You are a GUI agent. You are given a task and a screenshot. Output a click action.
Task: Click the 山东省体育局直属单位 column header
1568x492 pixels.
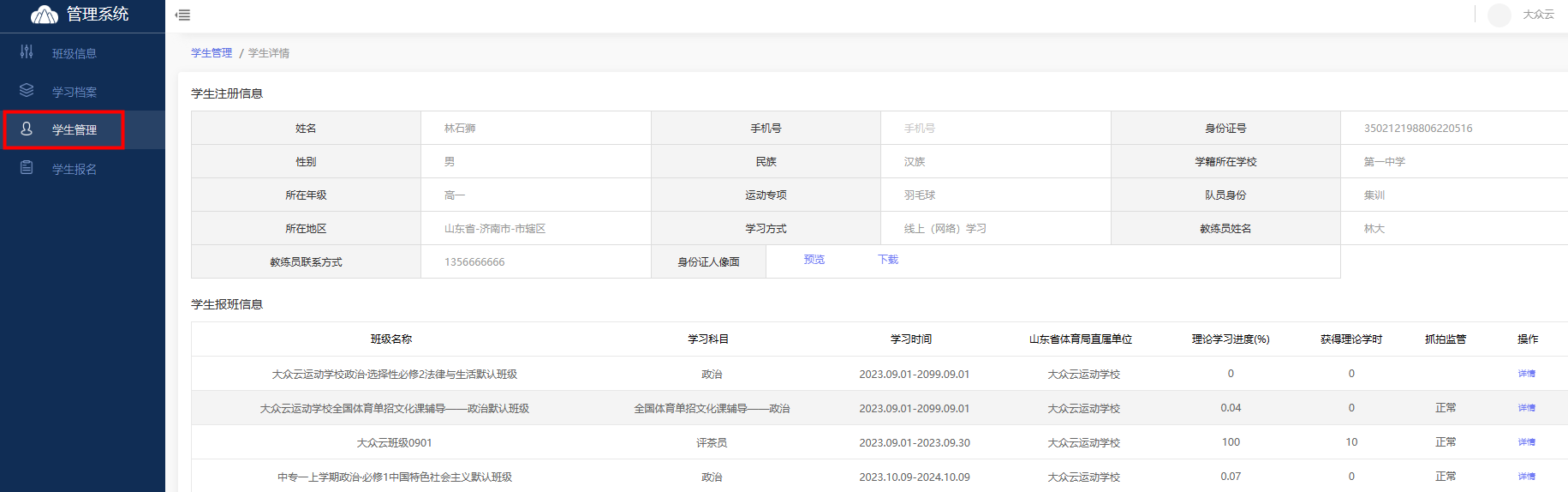point(1081,339)
